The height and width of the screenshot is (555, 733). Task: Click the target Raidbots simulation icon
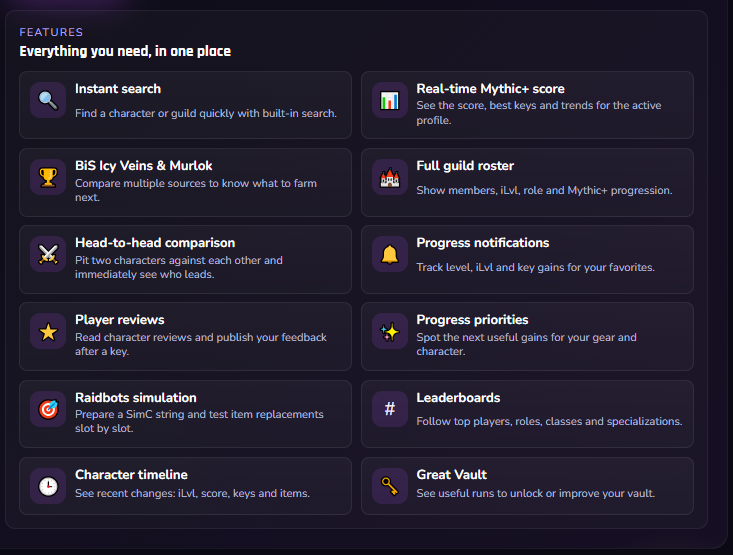[48, 409]
